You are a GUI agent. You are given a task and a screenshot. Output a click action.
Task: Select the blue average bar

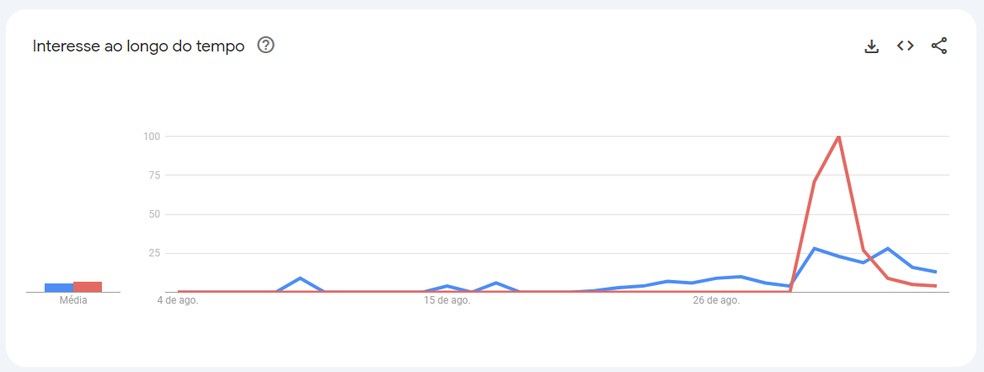(59, 288)
